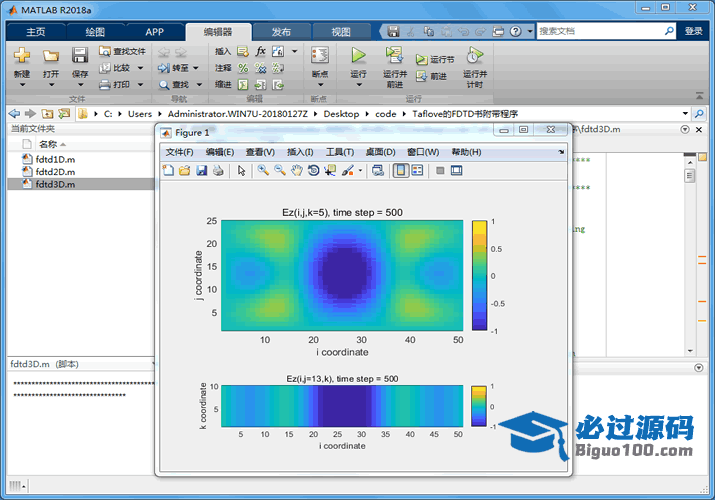Click the comment percent icon

(243, 68)
